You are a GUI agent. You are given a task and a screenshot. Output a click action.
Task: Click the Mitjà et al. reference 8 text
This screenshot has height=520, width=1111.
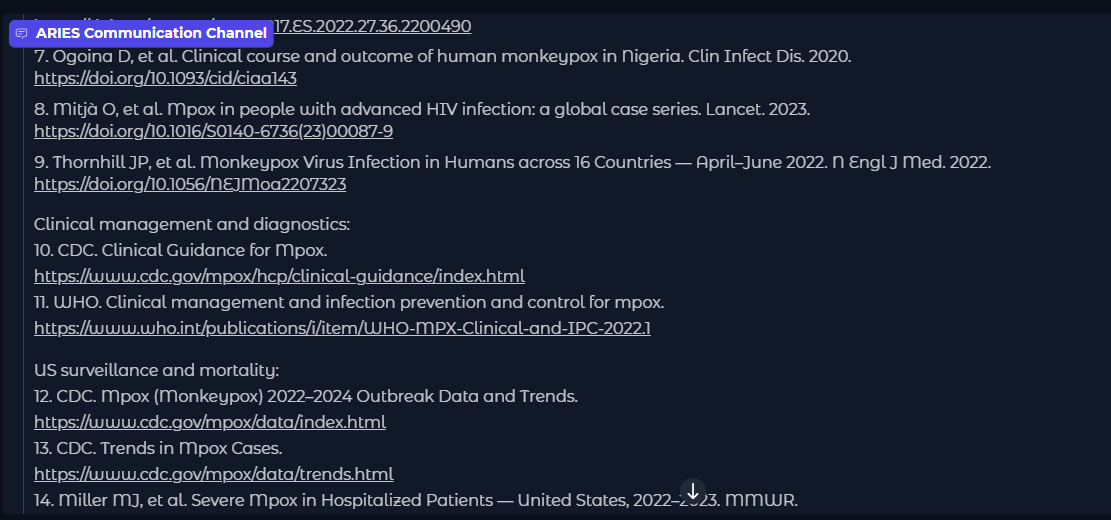421,108
